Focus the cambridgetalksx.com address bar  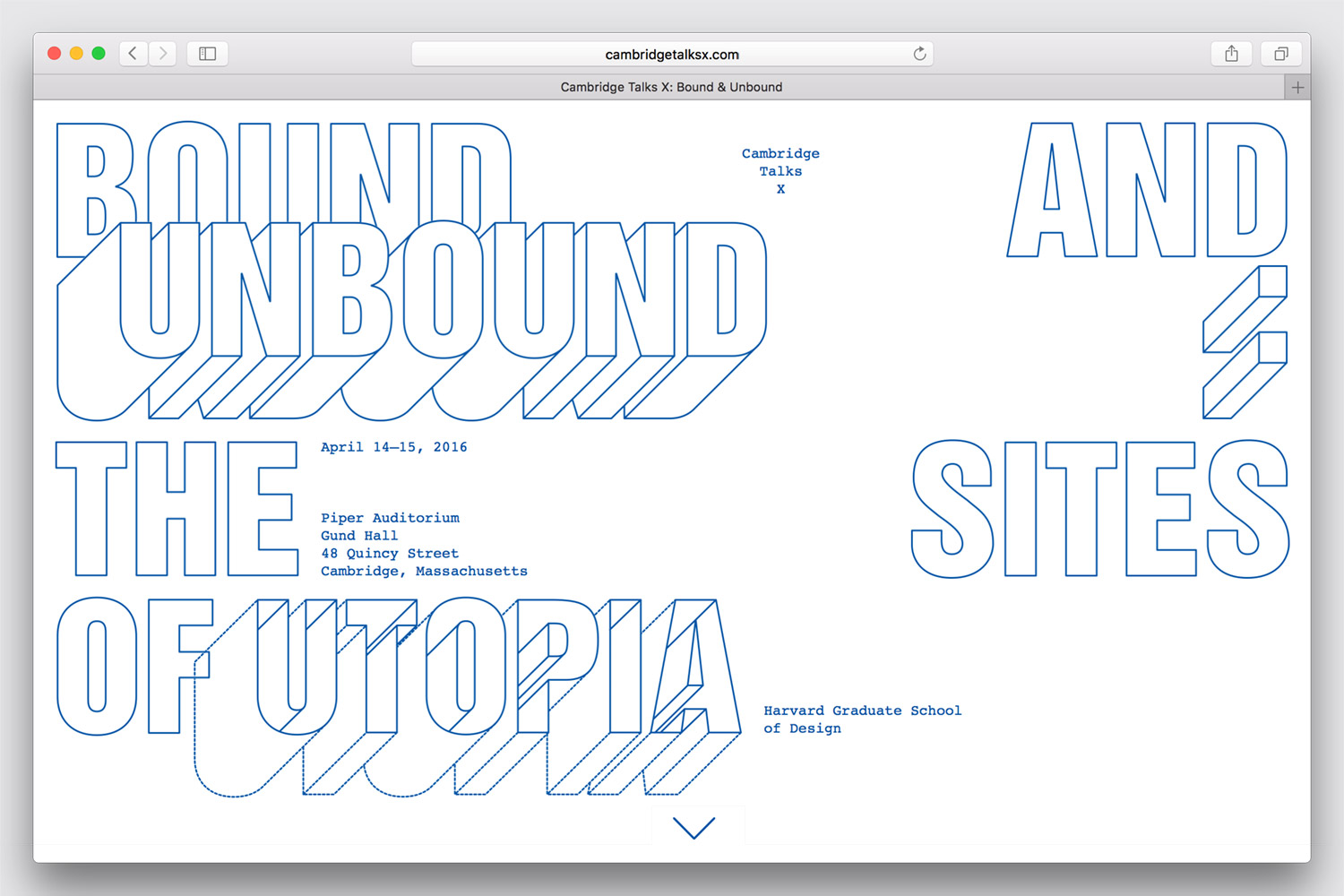click(x=671, y=54)
